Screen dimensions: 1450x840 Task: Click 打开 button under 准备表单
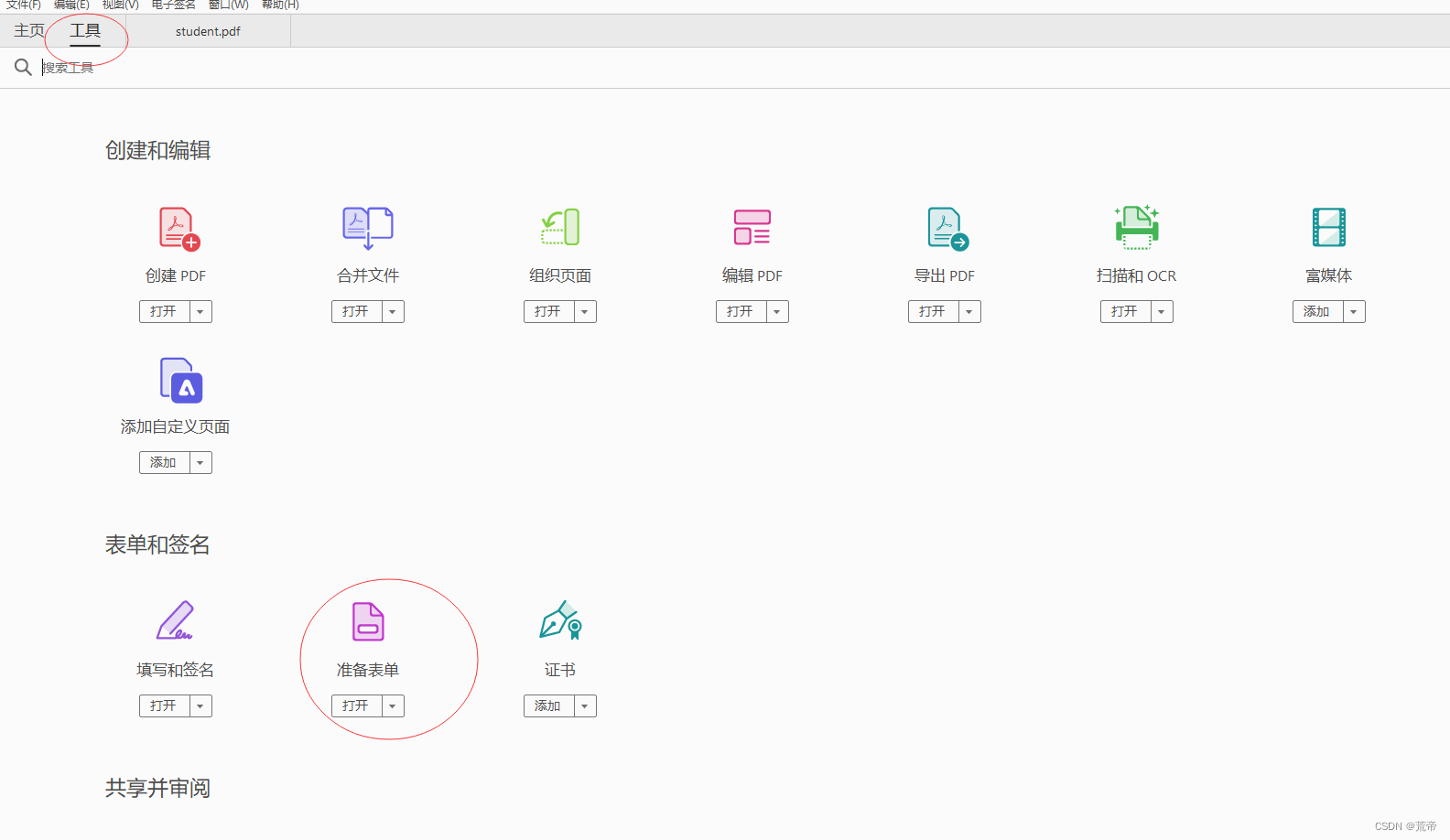pyautogui.click(x=357, y=706)
